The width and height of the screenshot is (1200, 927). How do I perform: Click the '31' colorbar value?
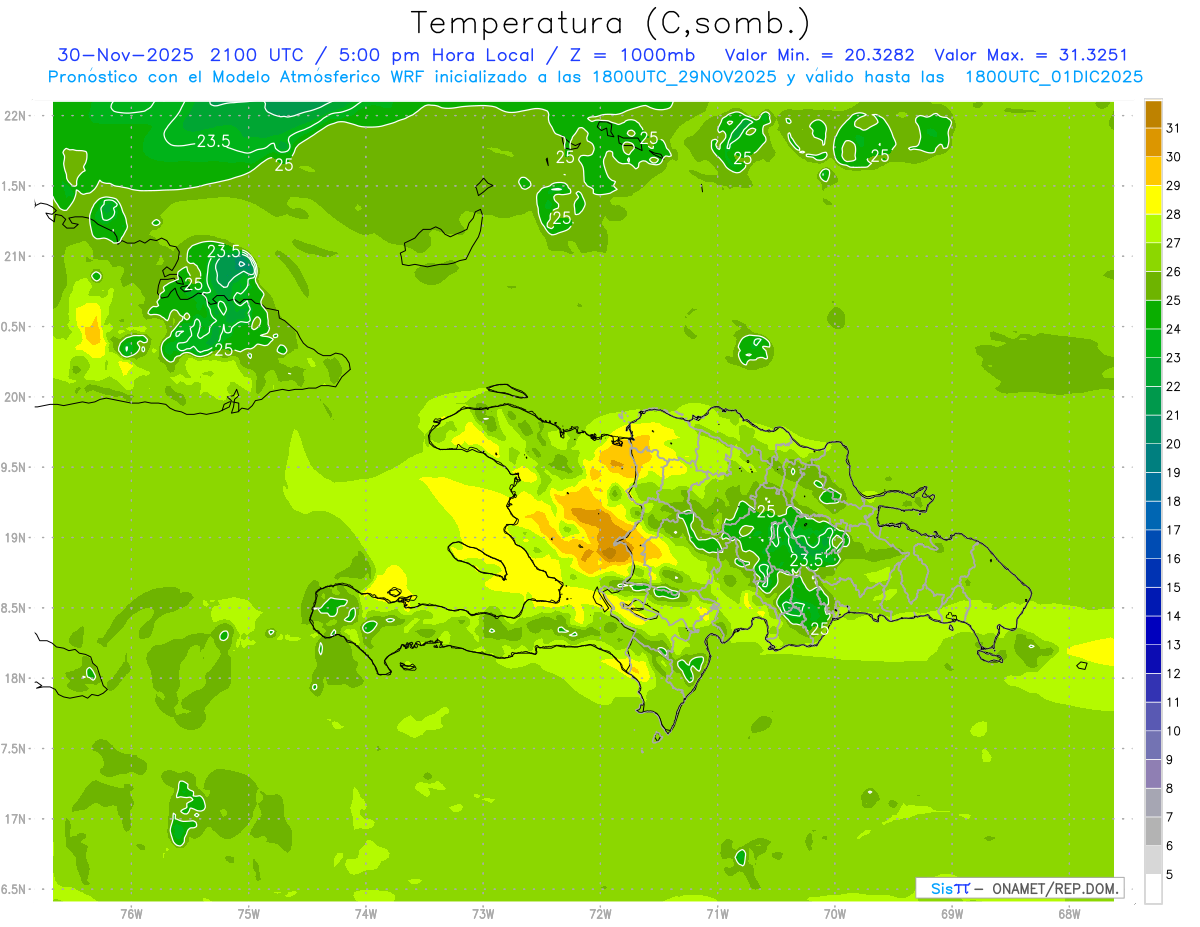click(x=1174, y=128)
